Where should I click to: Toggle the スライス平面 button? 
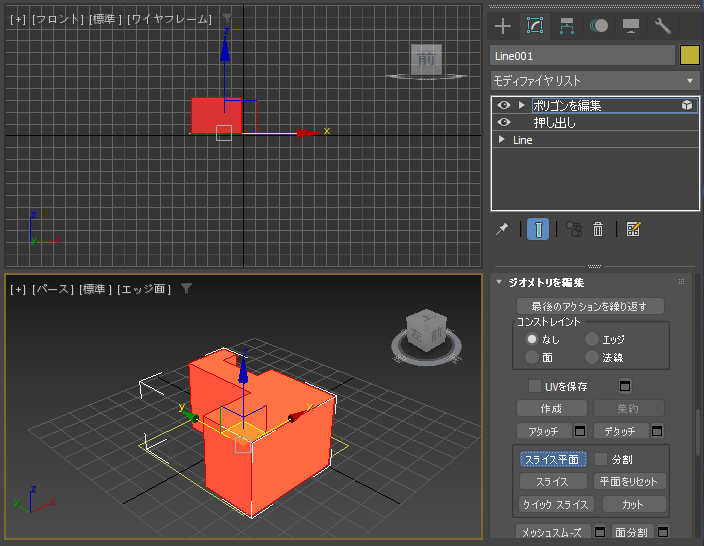click(x=553, y=459)
